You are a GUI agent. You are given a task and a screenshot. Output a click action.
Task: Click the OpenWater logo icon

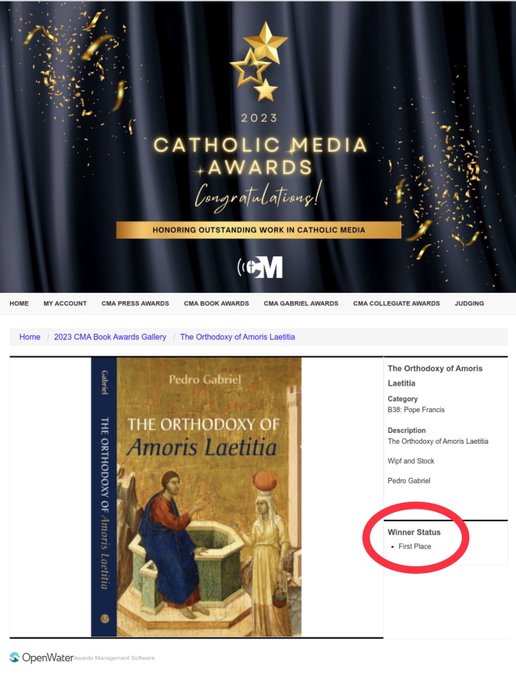[15, 657]
